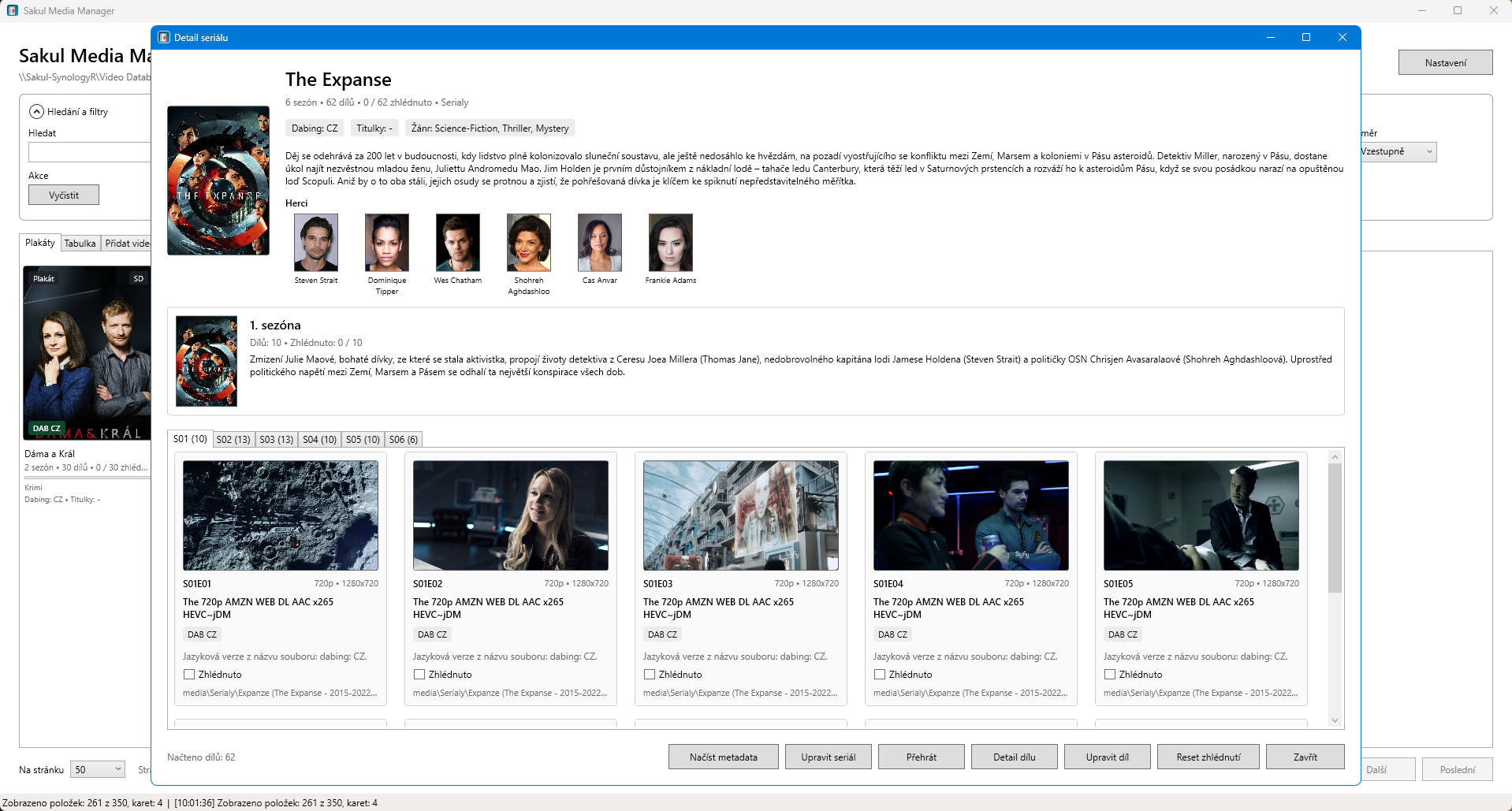1512x811 pixels.
Task: Click the Dabing: CZ tag
Action: 315,128
